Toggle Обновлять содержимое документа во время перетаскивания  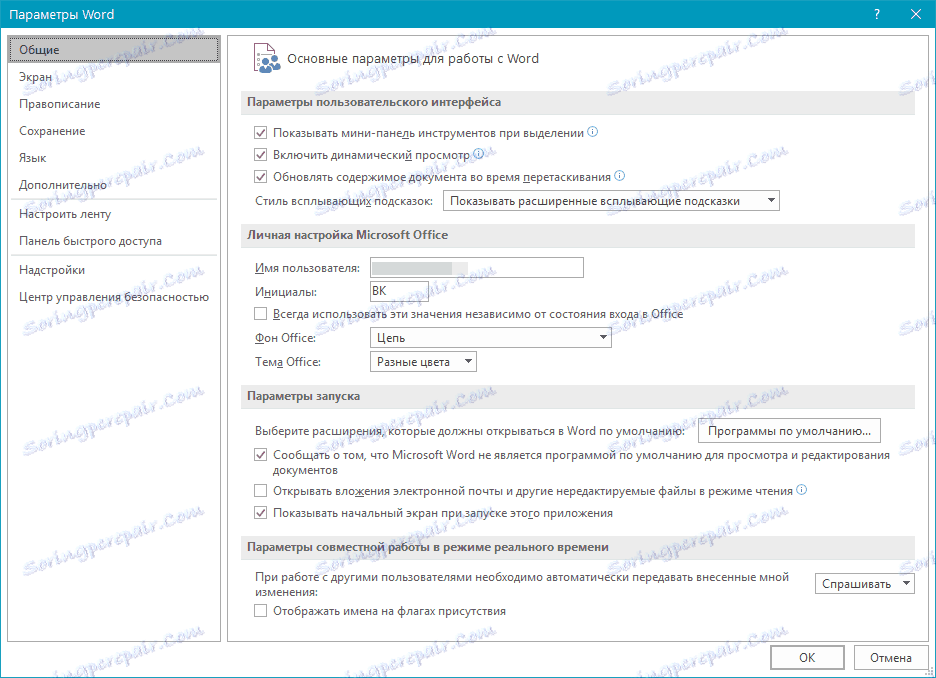tap(260, 177)
